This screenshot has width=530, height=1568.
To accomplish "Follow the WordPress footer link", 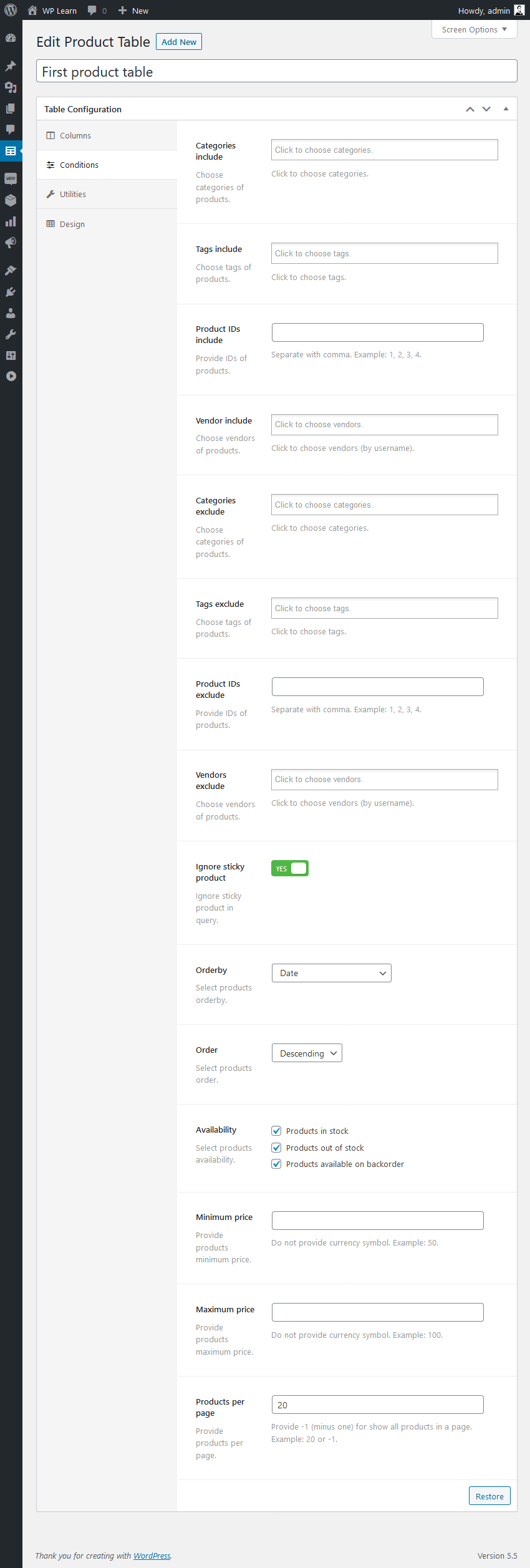I will 152,1556.
